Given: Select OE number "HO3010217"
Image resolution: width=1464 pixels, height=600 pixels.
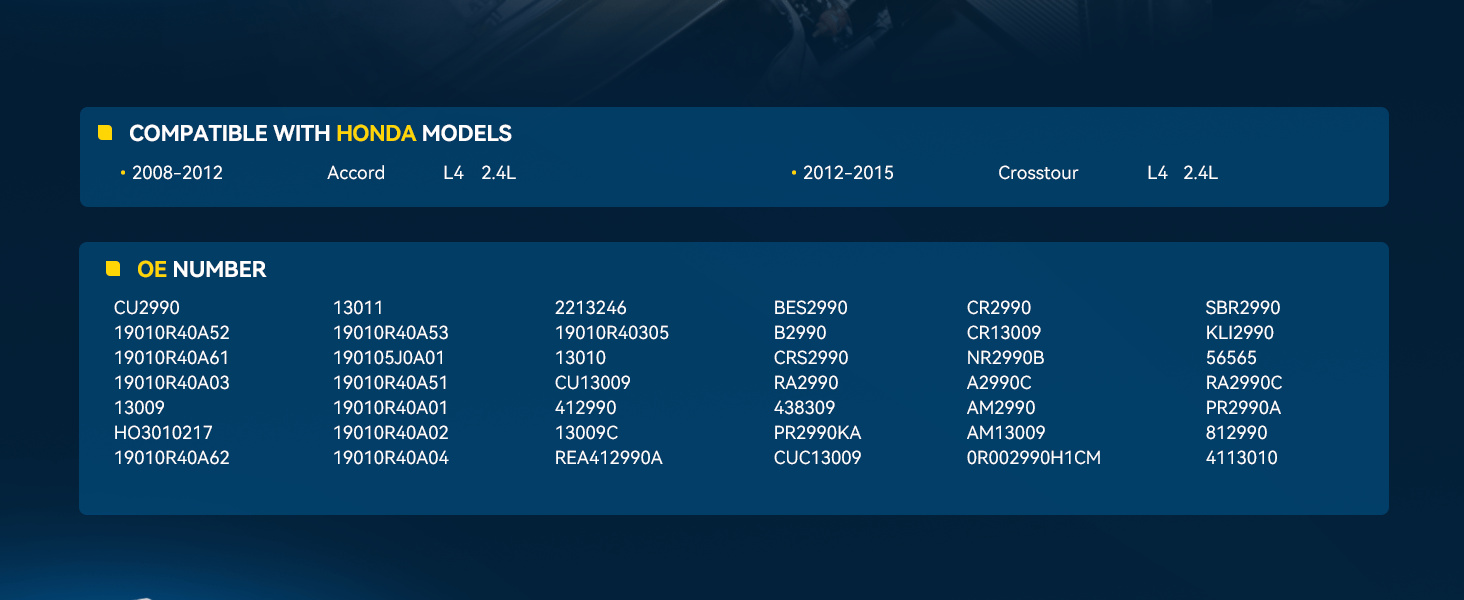Looking at the screenshot, I should tap(163, 433).
